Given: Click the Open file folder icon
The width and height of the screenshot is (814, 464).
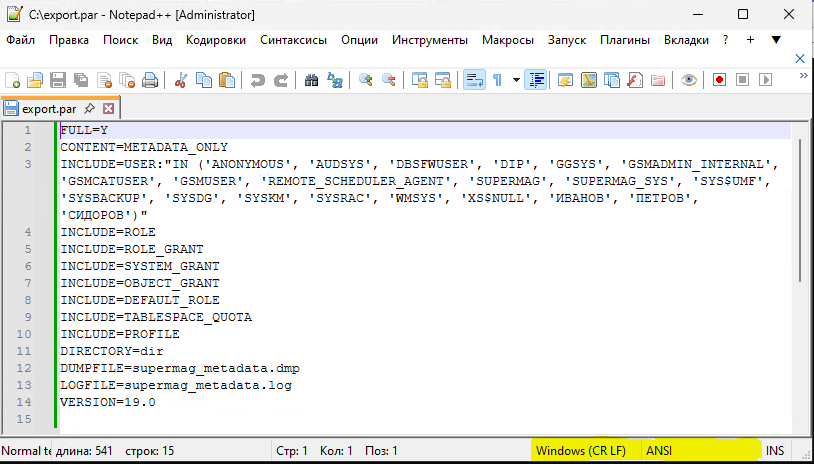Looking at the screenshot, I should [x=35, y=80].
